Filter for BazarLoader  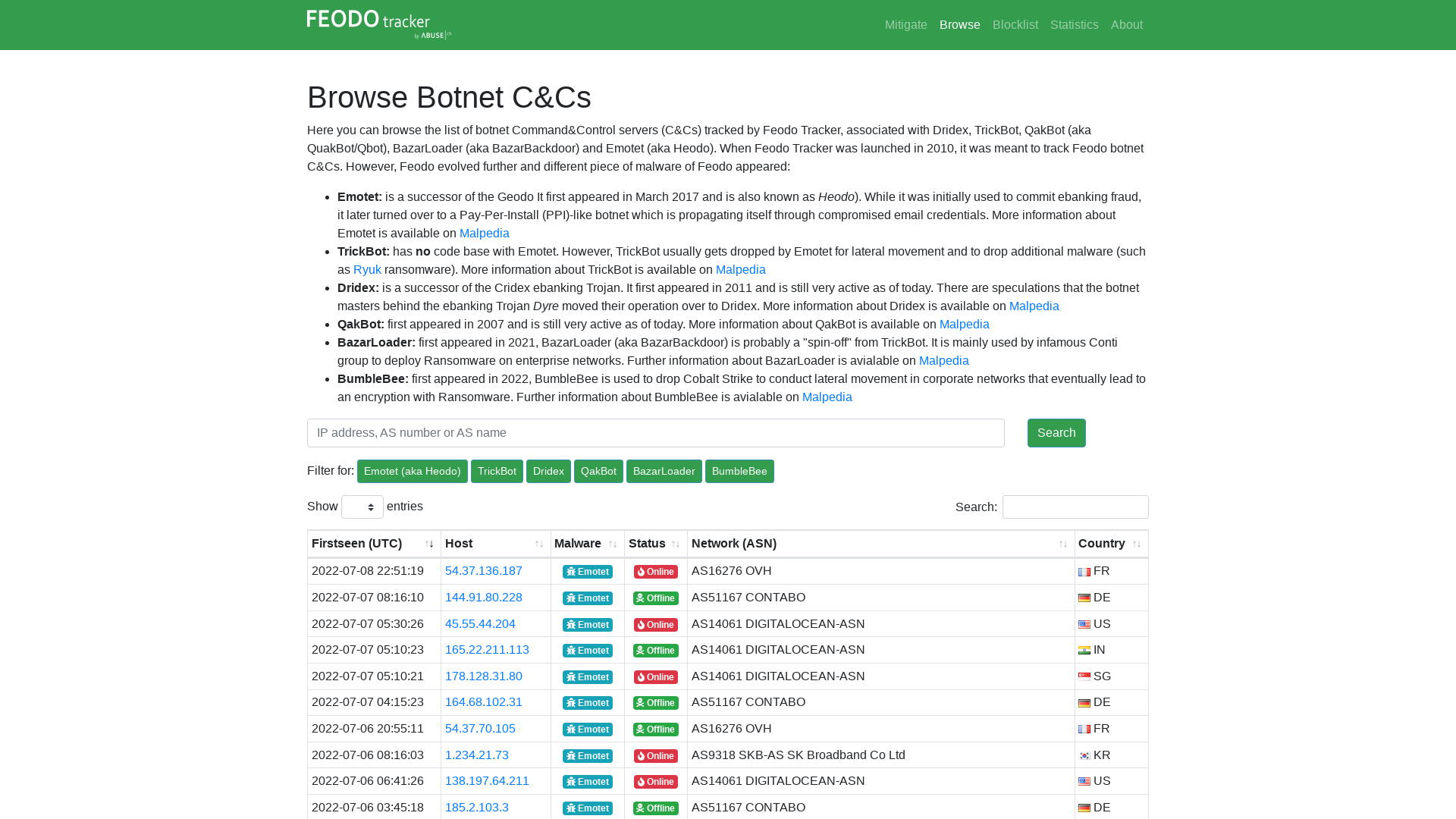[664, 472]
